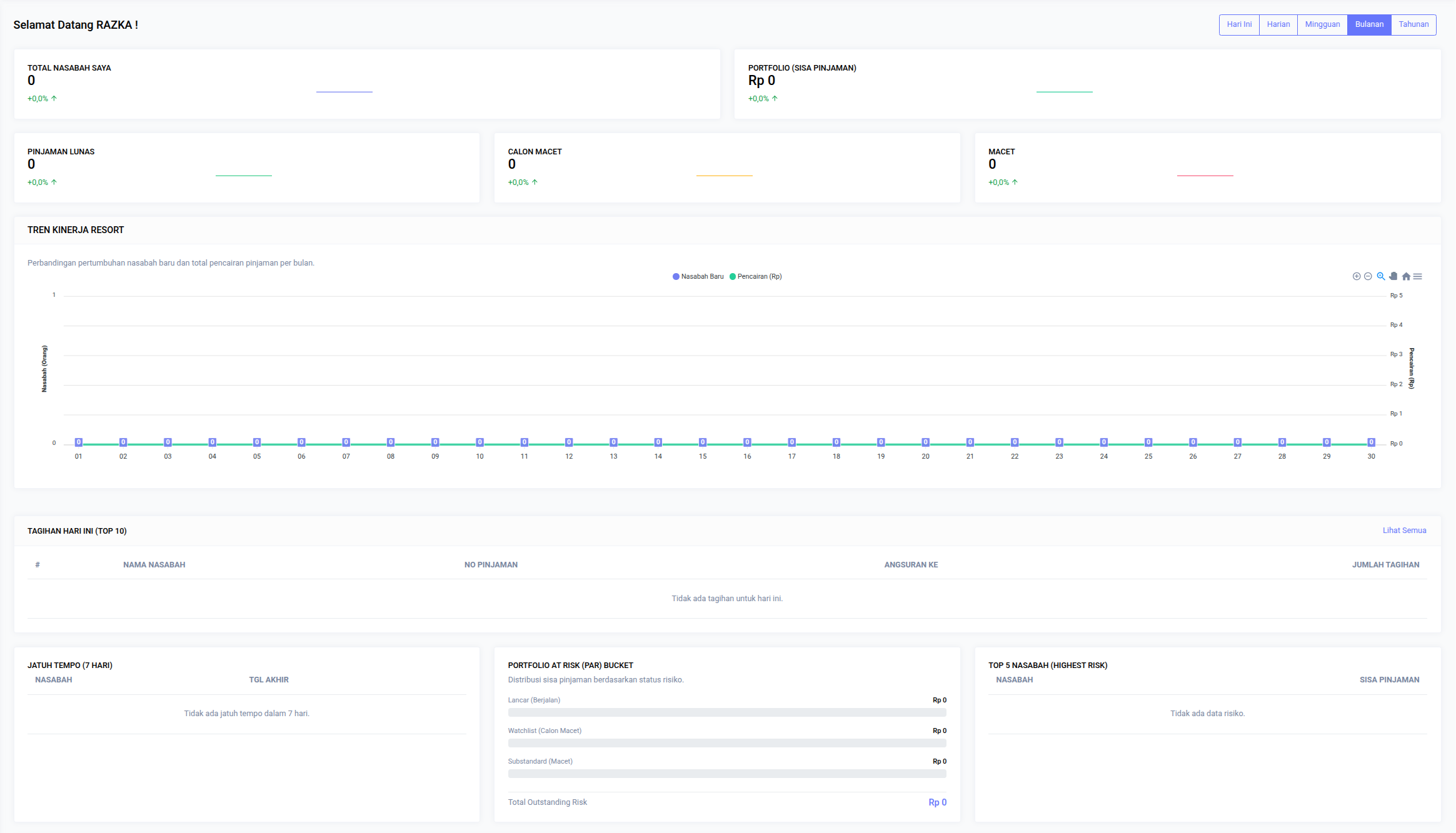The image size is (1456, 833).
Task: Click the Total Outstanding Risk Rp 0 value
Action: [936, 802]
